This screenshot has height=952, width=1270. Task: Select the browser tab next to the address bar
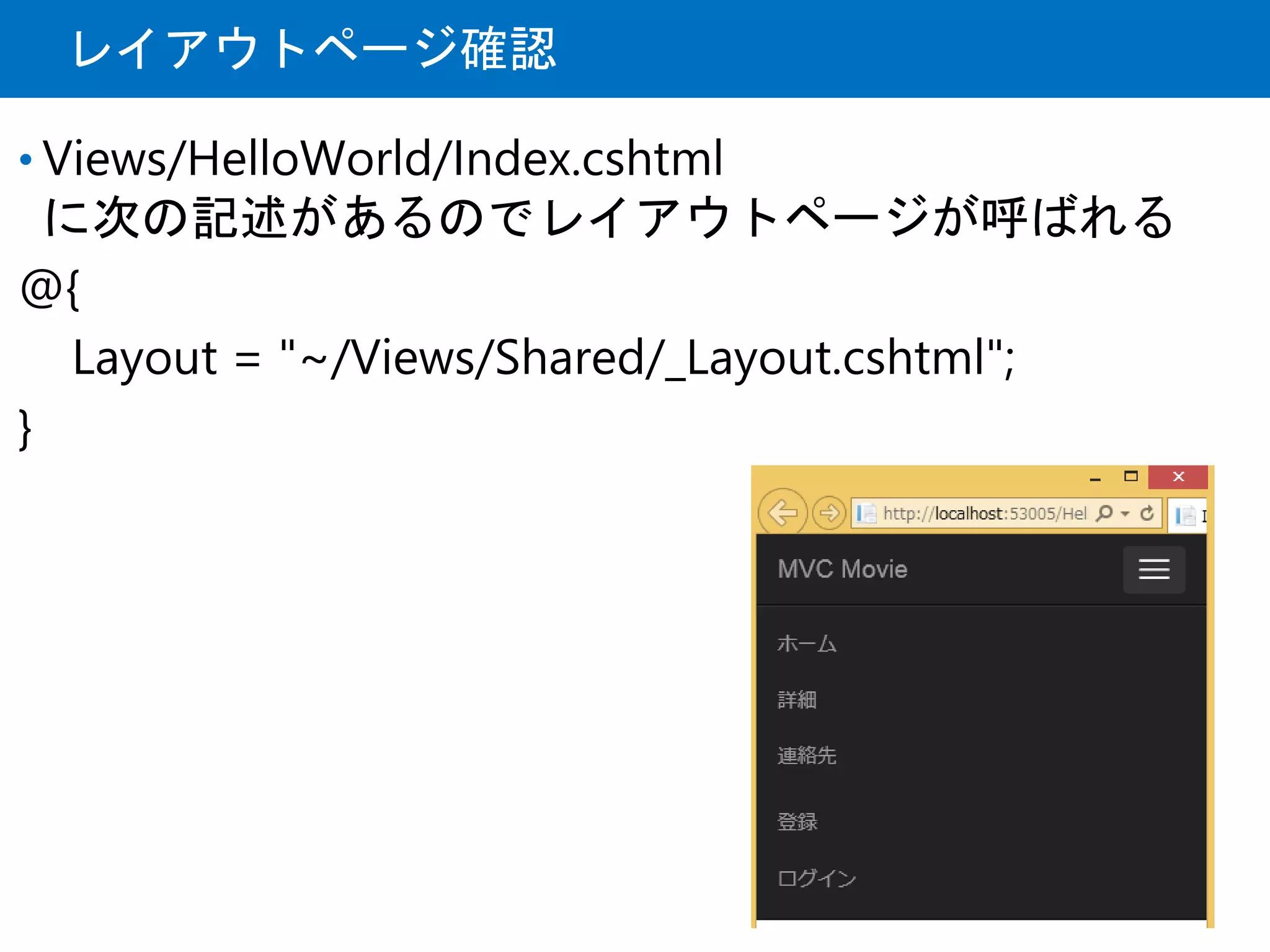tap(1188, 515)
